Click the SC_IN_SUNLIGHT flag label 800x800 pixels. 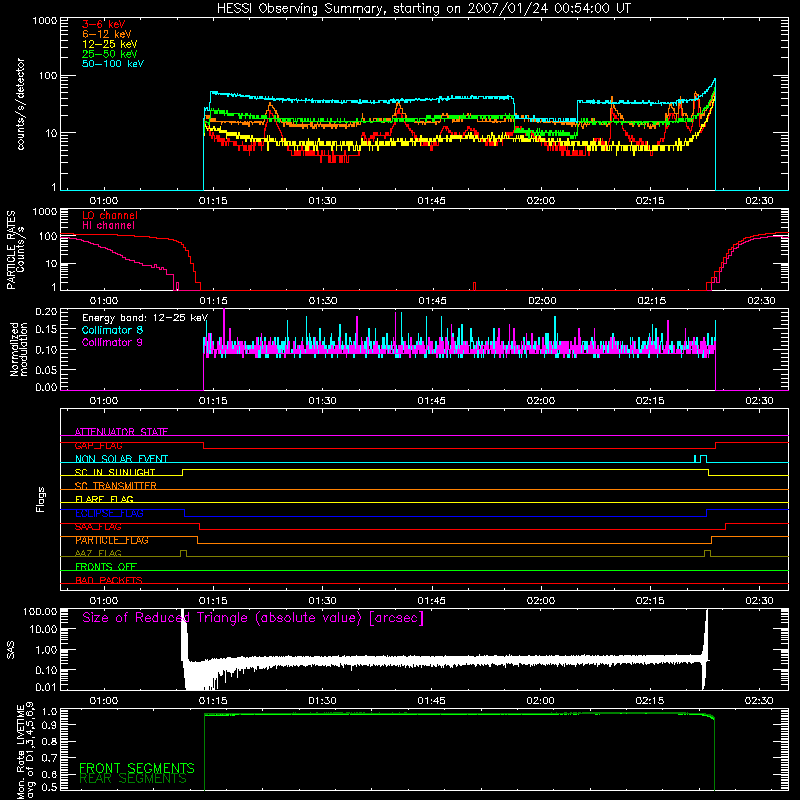[x=115, y=472]
